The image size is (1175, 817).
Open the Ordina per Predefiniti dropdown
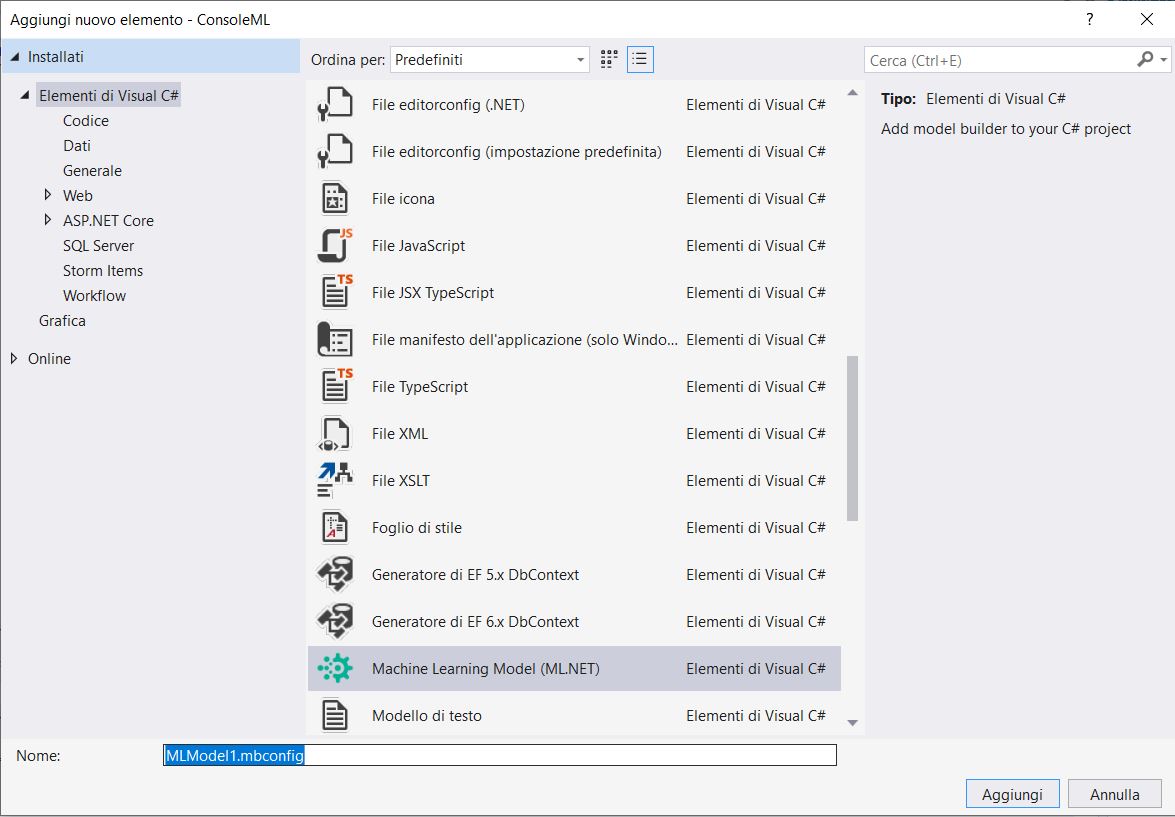click(x=489, y=60)
